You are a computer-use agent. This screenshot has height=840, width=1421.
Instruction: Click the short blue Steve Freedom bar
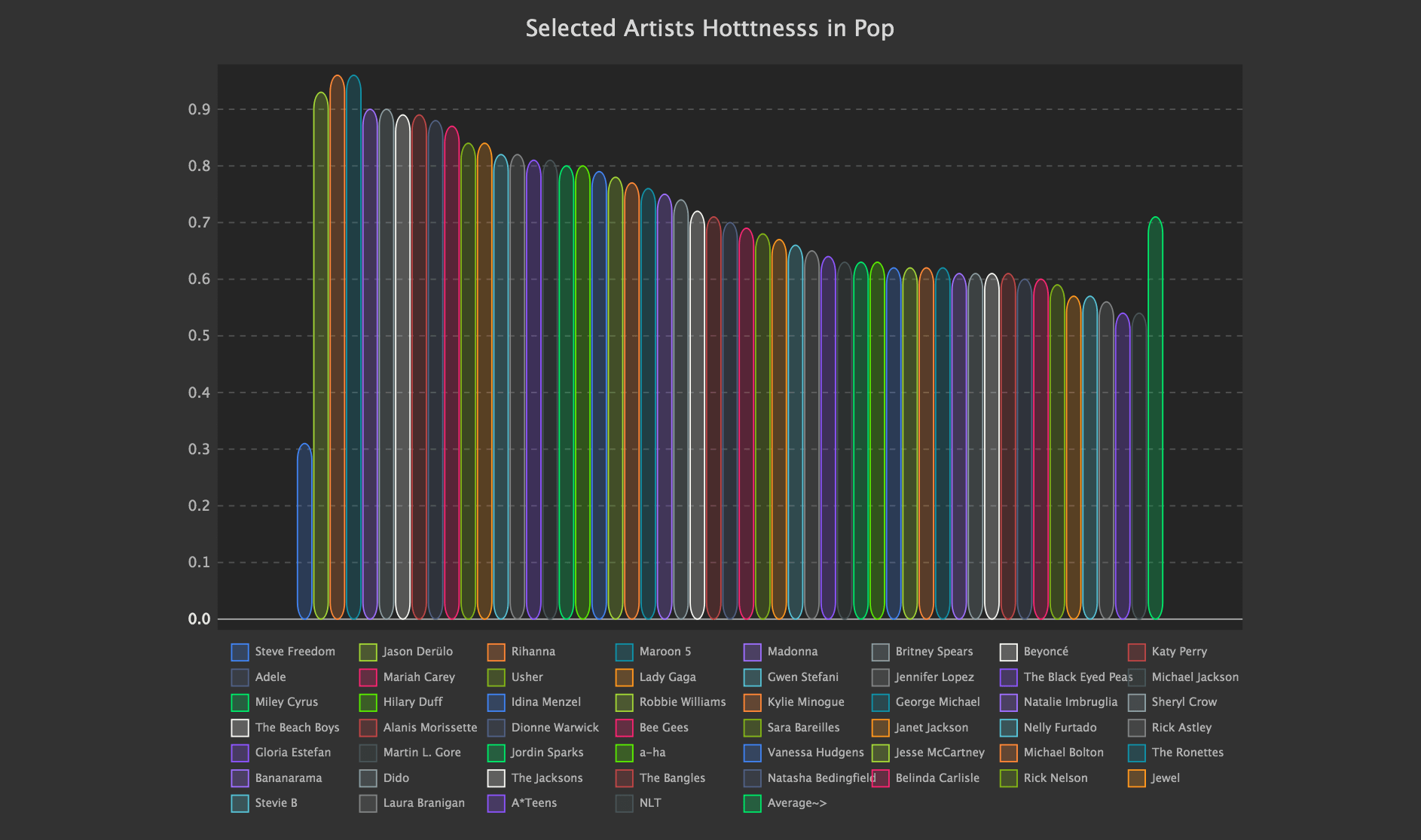coord(304,532)
